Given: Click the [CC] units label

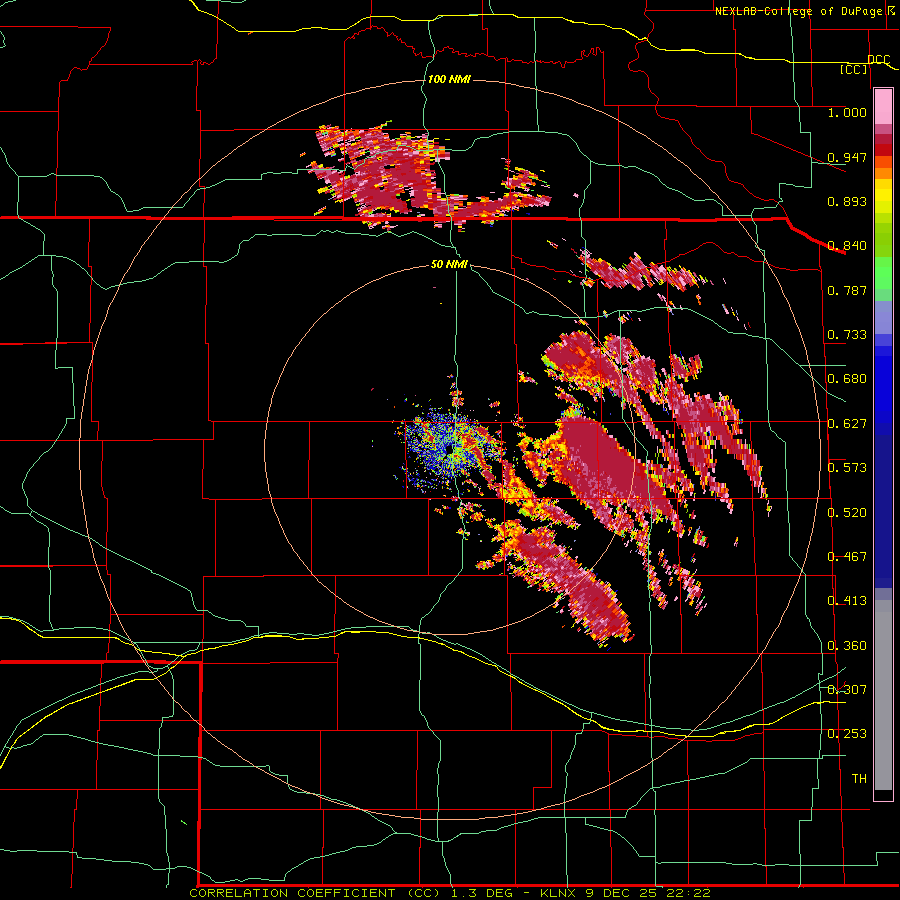Looking at the screenshot, I should coord(854,69).
